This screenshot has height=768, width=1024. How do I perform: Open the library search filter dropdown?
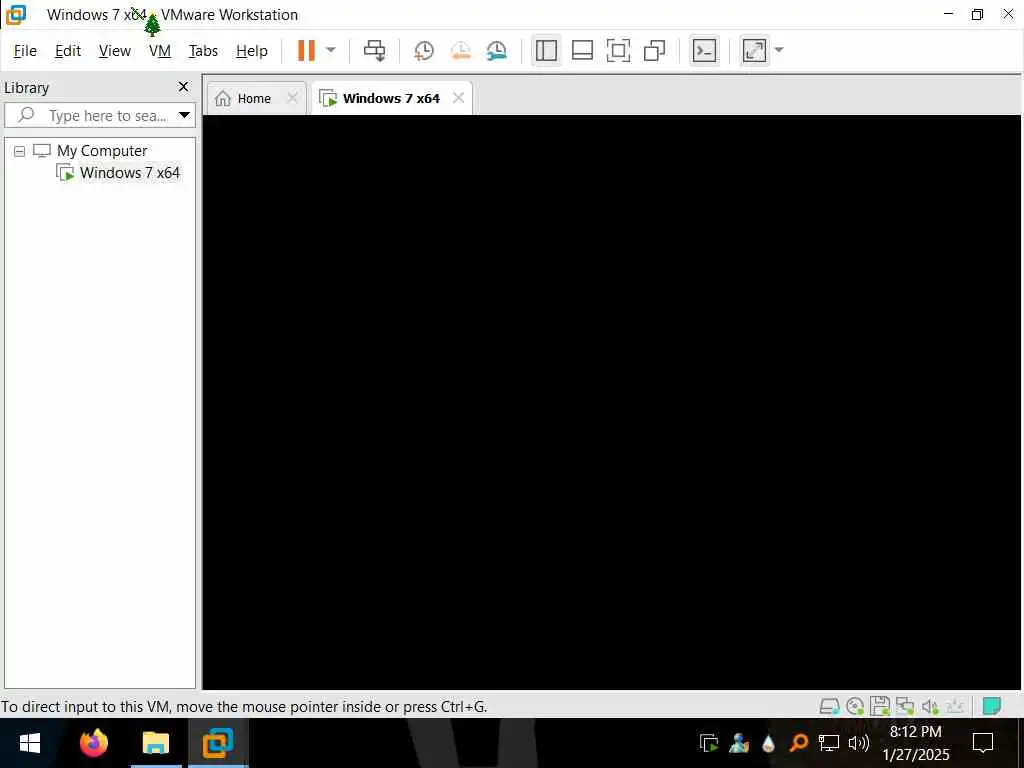[x=185, y=116]
